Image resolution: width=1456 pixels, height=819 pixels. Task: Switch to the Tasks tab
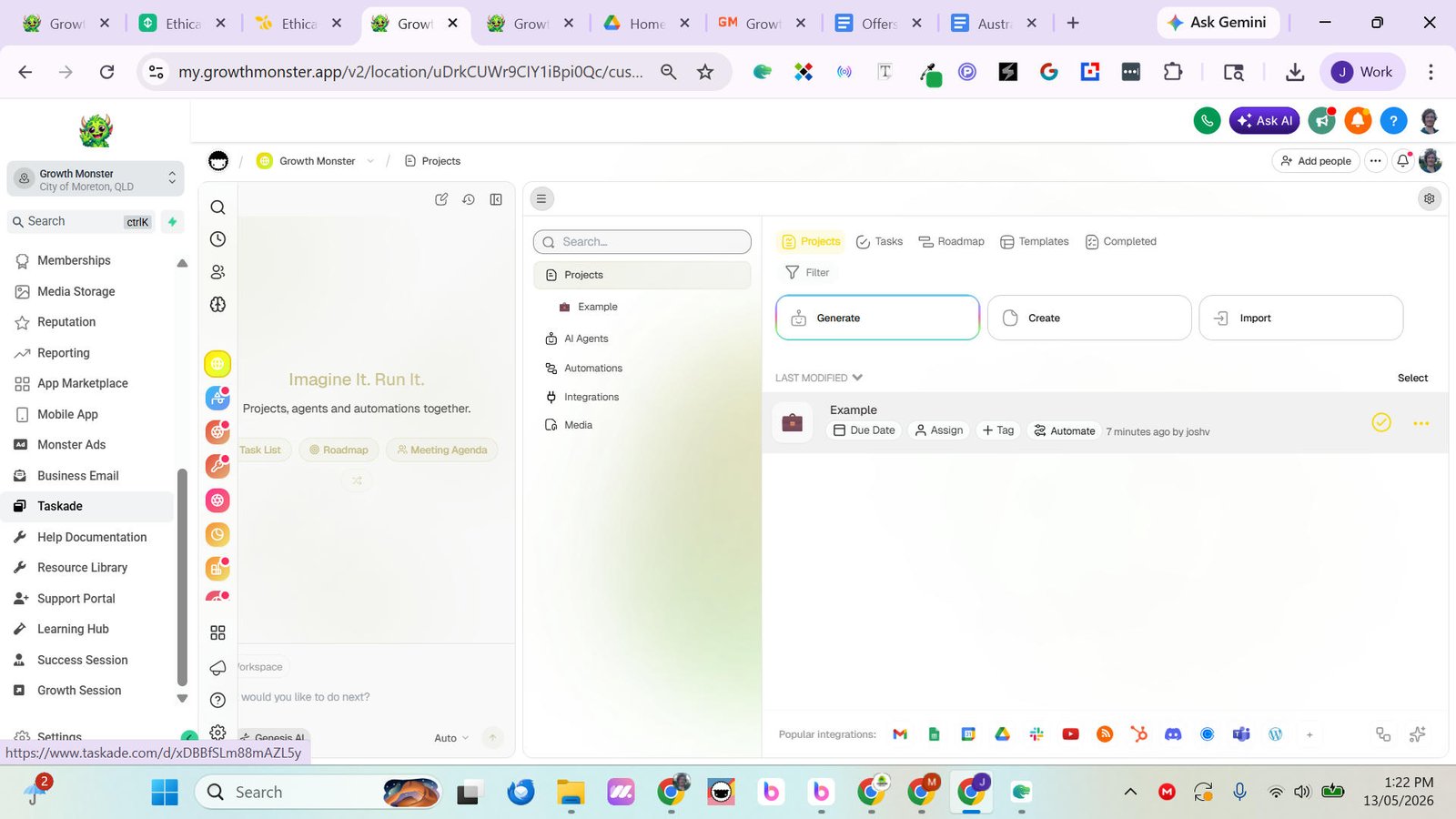click(879, 241)
